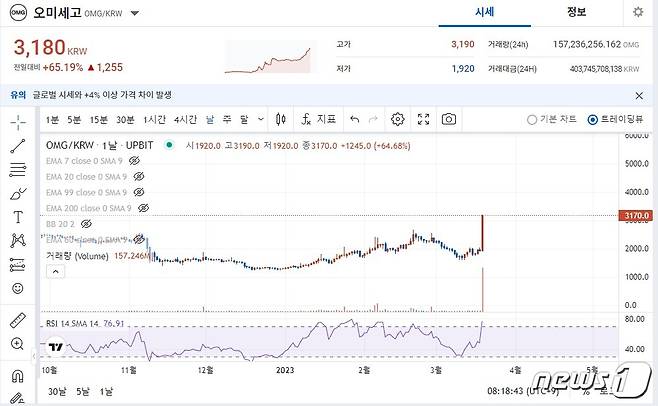Select the 1시간 interval

click(x=154, y=120)
